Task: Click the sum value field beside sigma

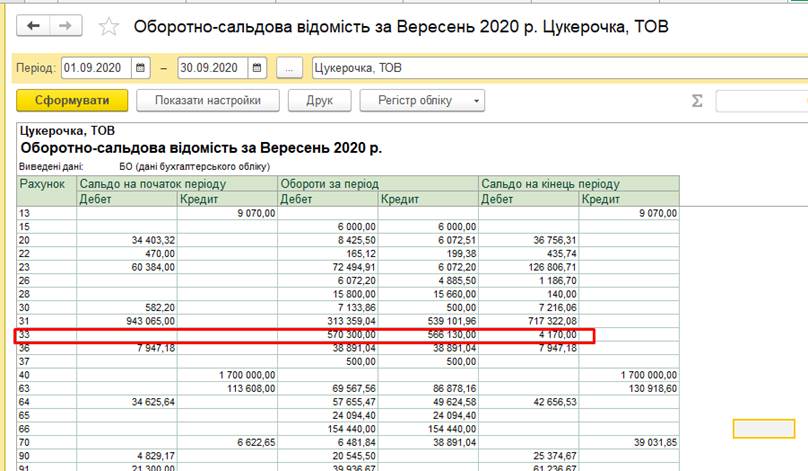Action: [760, 101]
